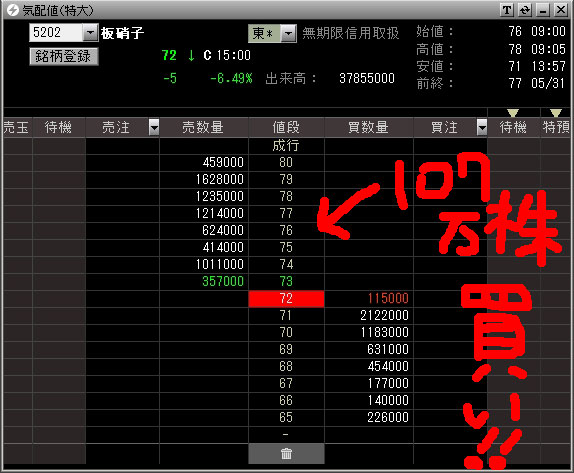This screenshot has height=473, width=574.
Task: Click the T text-size icon in the title bar
Action: 507,10
